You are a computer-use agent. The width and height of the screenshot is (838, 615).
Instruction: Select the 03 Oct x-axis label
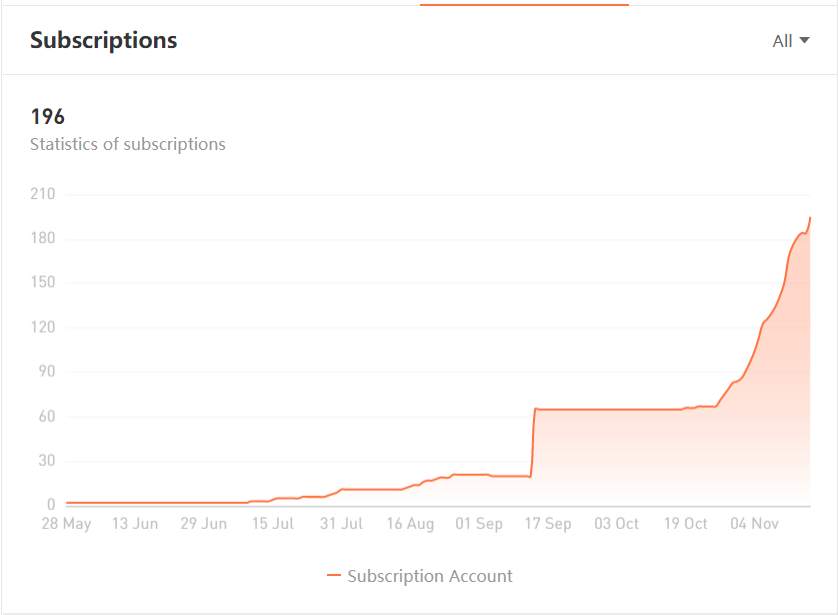coord(616,523)
